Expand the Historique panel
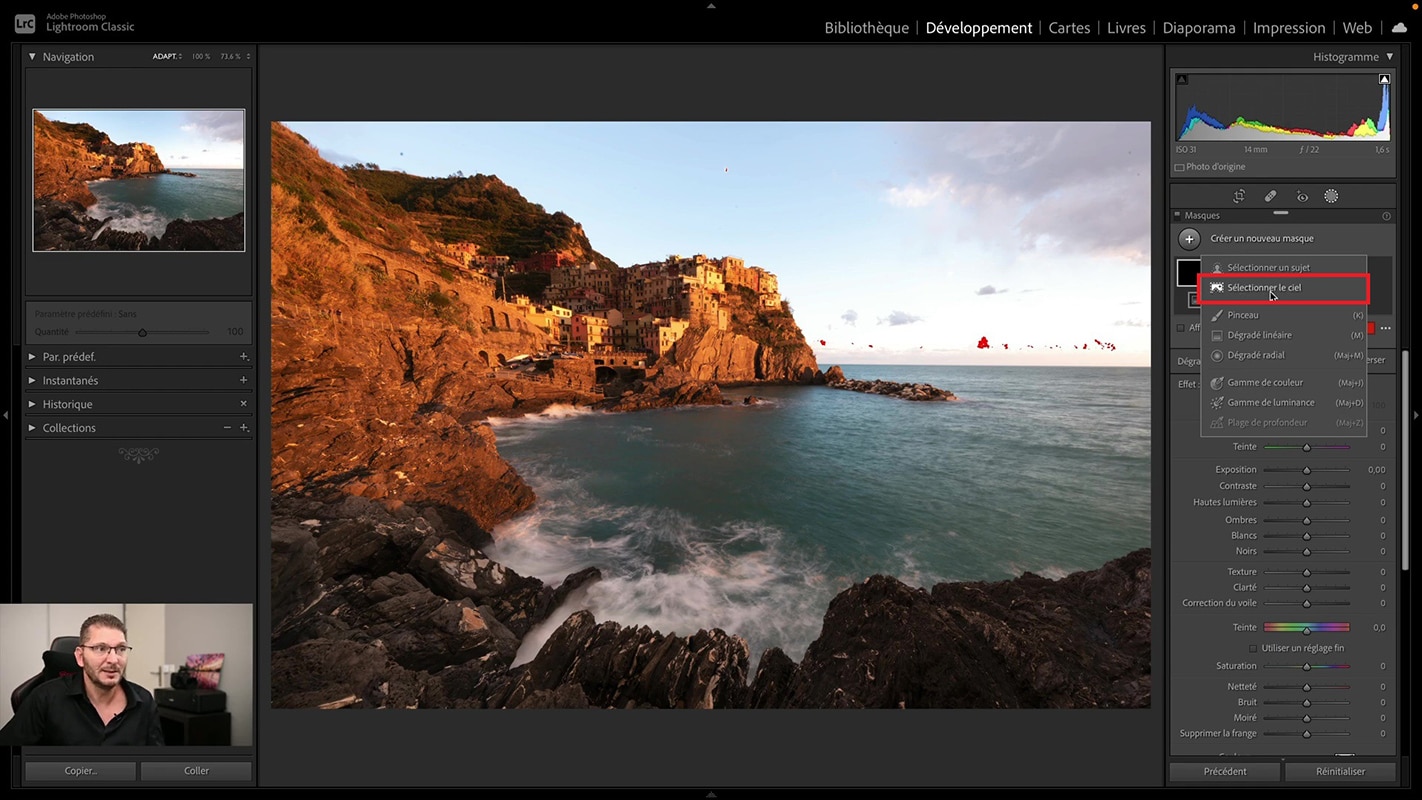1422x800 pixels. click(x=32, y=404)
